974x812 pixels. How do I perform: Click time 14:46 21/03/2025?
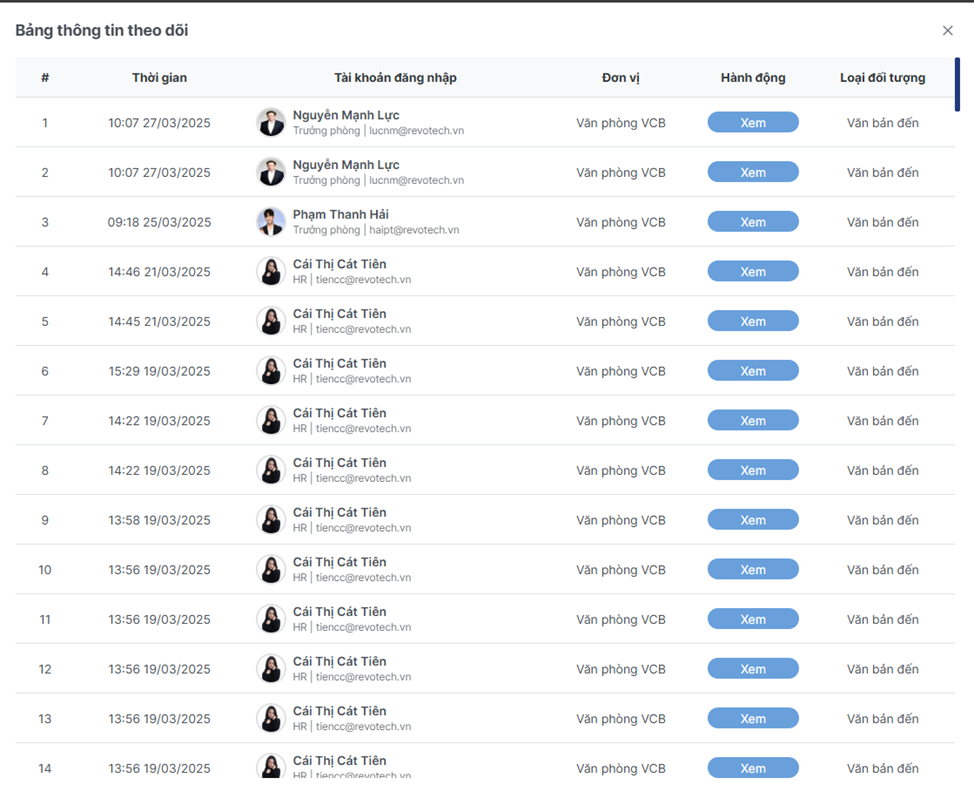[x=159, y=271]
